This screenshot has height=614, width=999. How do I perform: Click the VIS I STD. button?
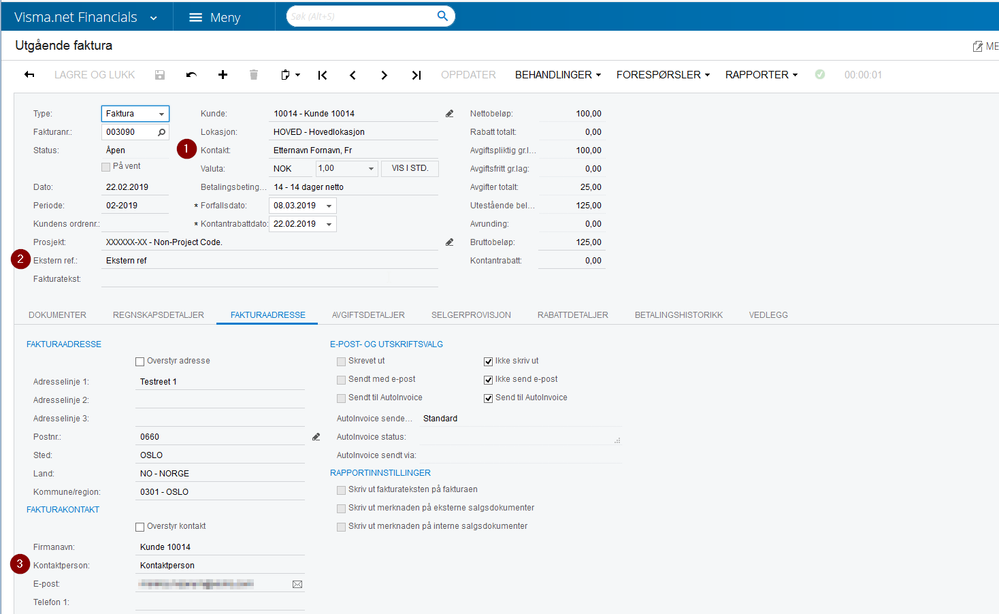(409, 169)
